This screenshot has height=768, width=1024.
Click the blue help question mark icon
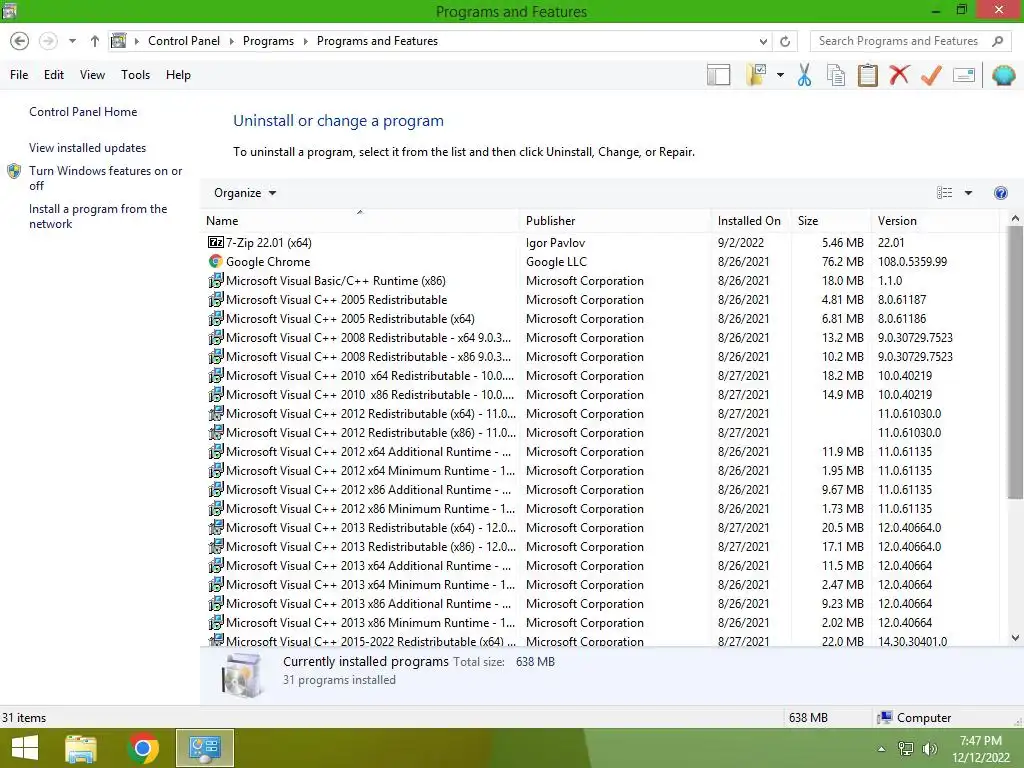[1000, 193]
